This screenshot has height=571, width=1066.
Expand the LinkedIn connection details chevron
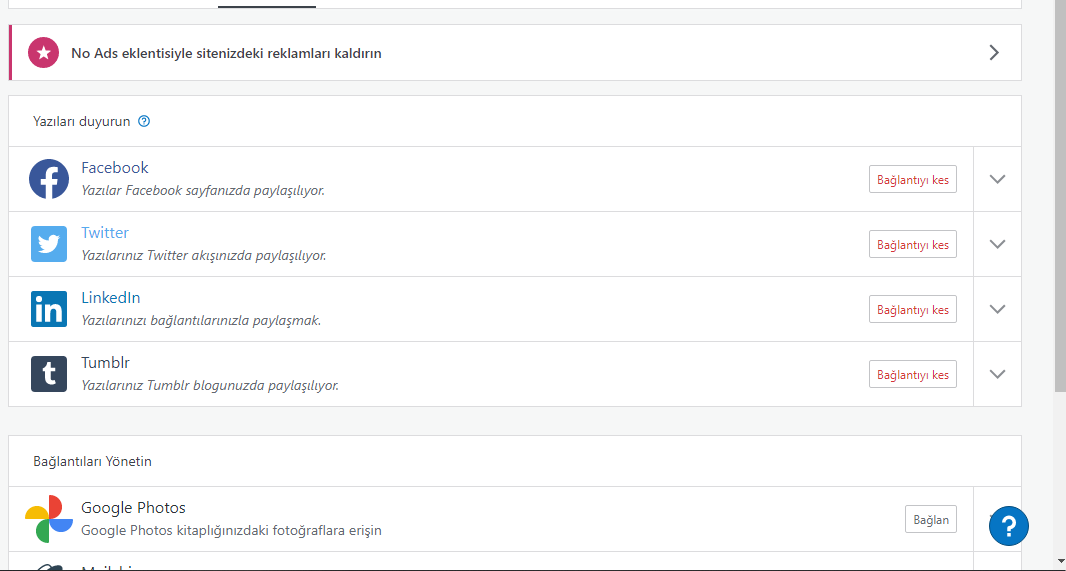tap(997, 309)
